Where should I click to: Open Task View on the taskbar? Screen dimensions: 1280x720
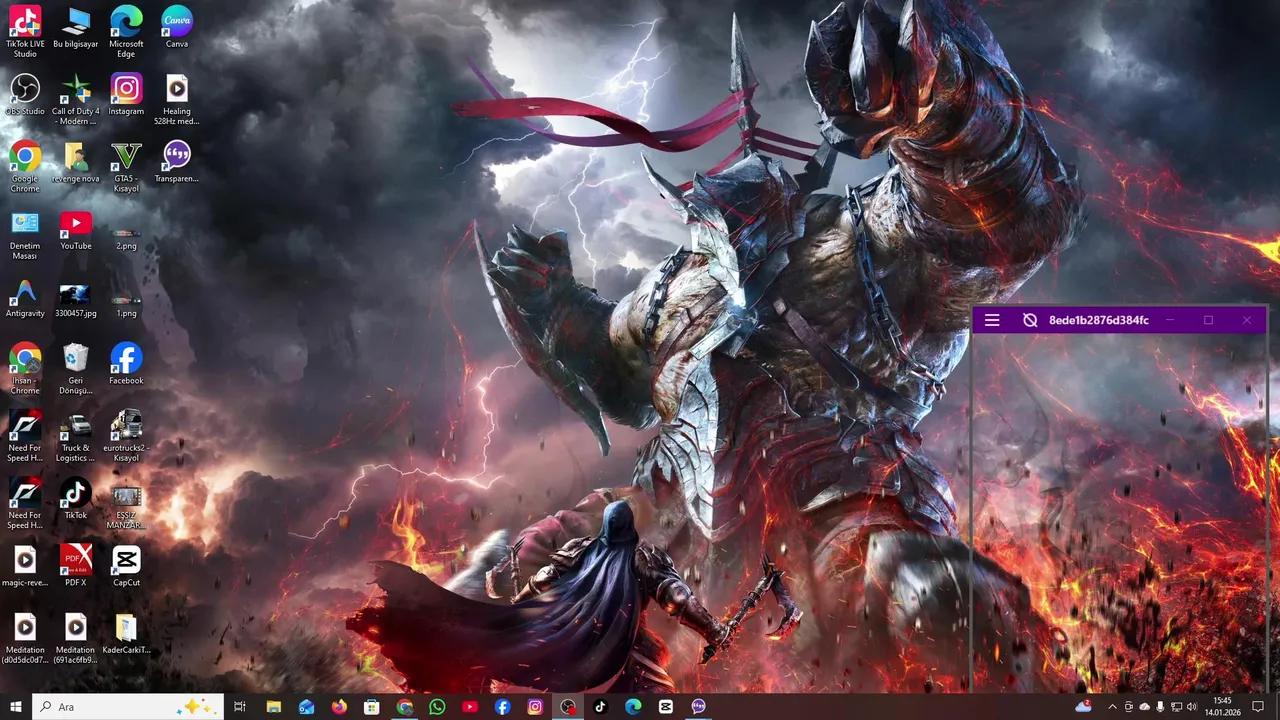tap(240, 707)
